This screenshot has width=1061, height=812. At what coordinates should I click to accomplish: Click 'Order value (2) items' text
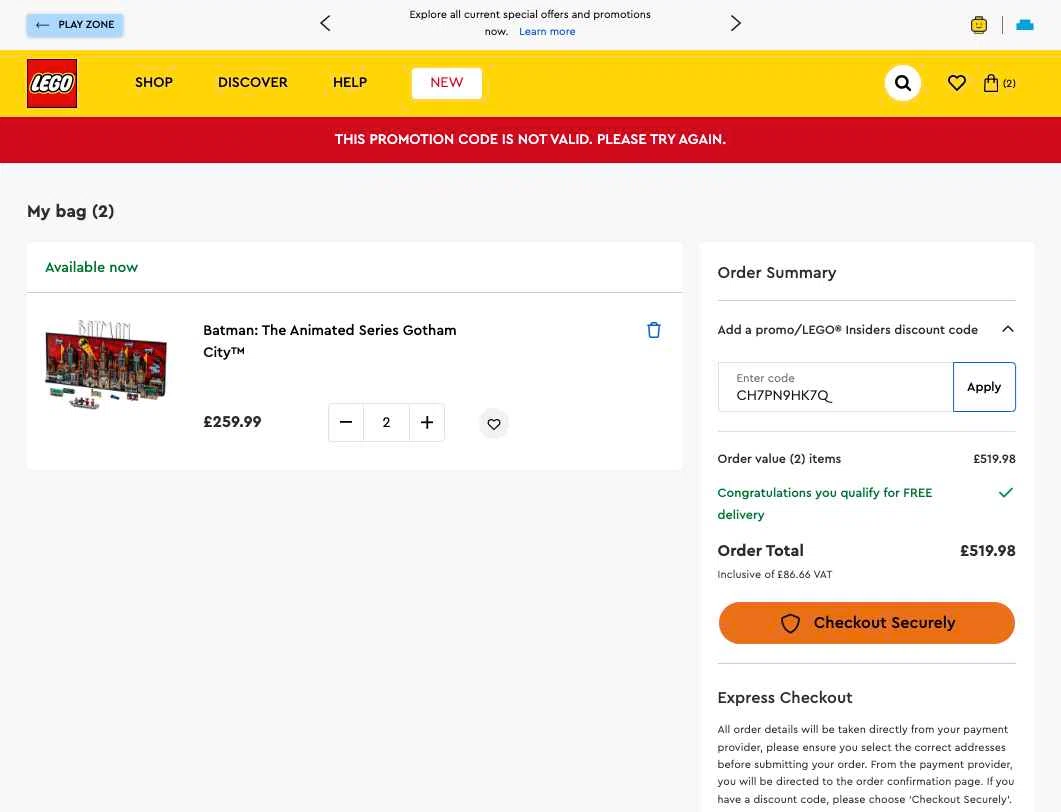(779, 459)
